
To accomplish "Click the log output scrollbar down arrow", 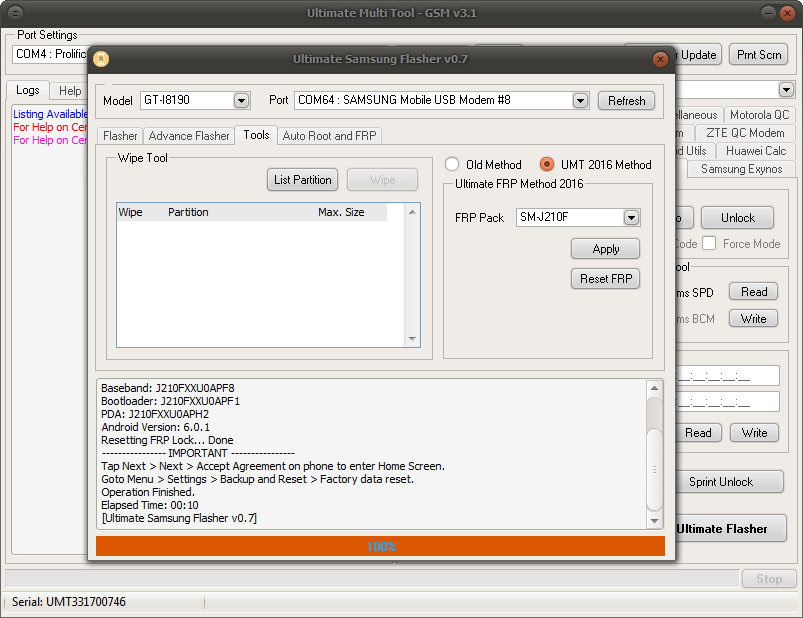I will pos(654,520).
